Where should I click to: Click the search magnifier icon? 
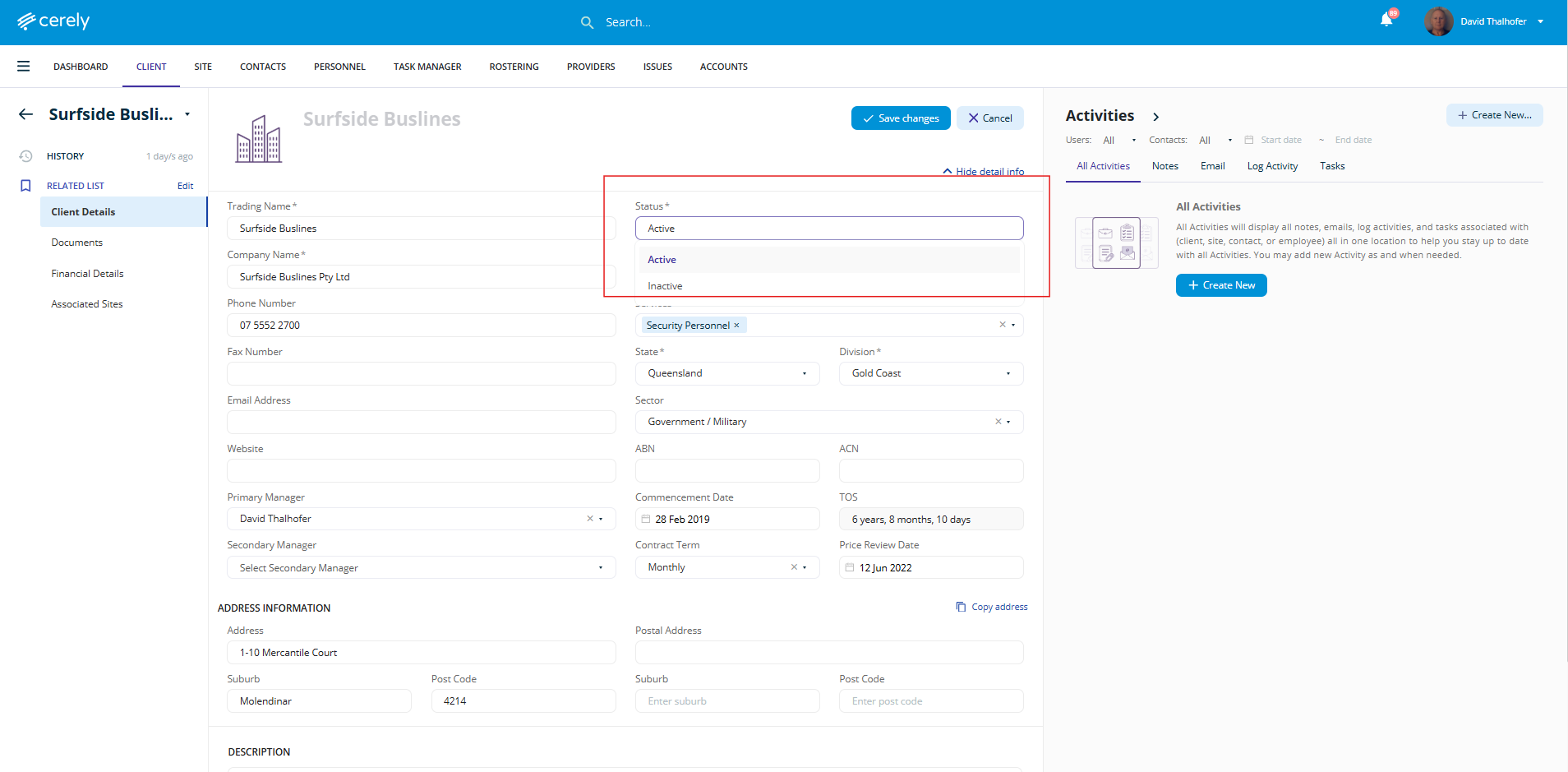click(587, 22)
